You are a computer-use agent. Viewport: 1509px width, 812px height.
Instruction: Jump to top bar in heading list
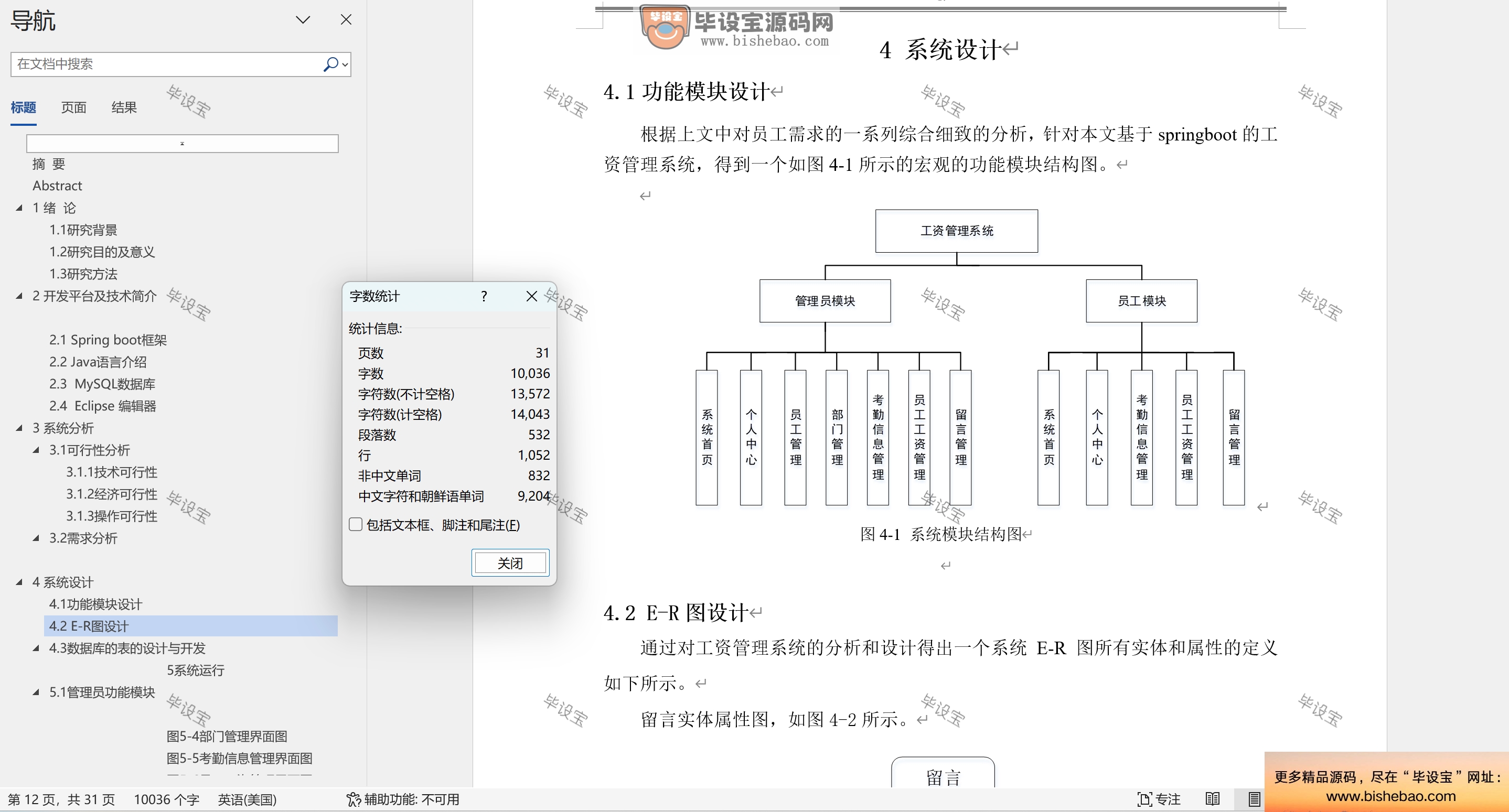(x=182, y=144)
